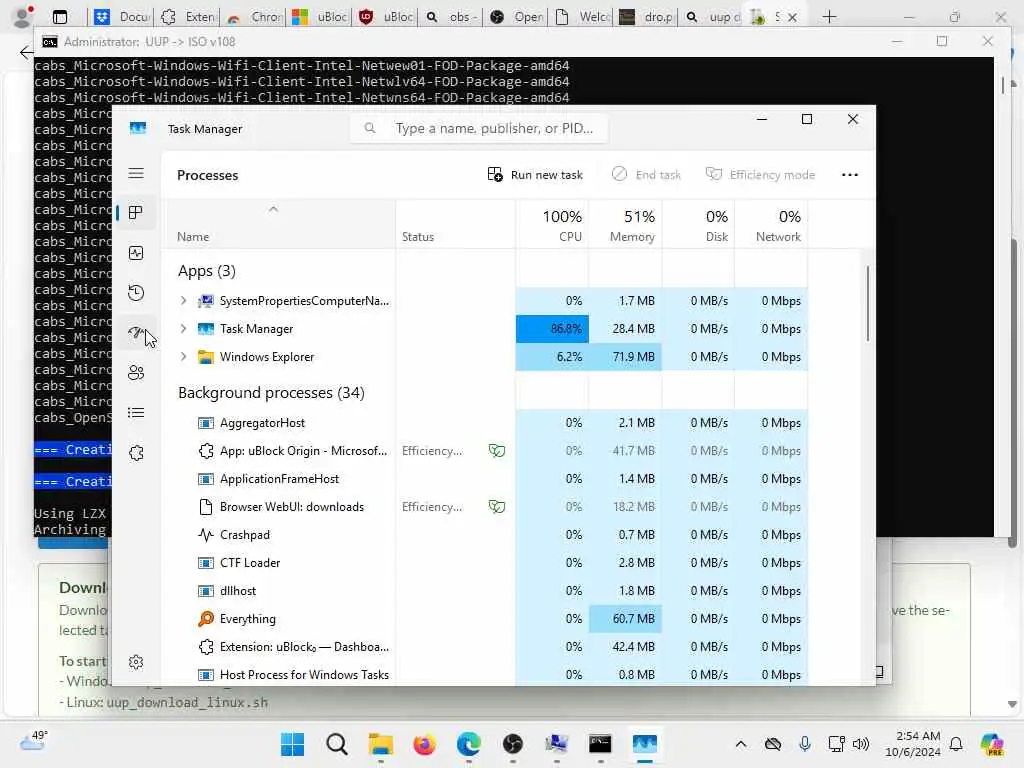Open the Startup apps page icon

[x=136, y=333]
